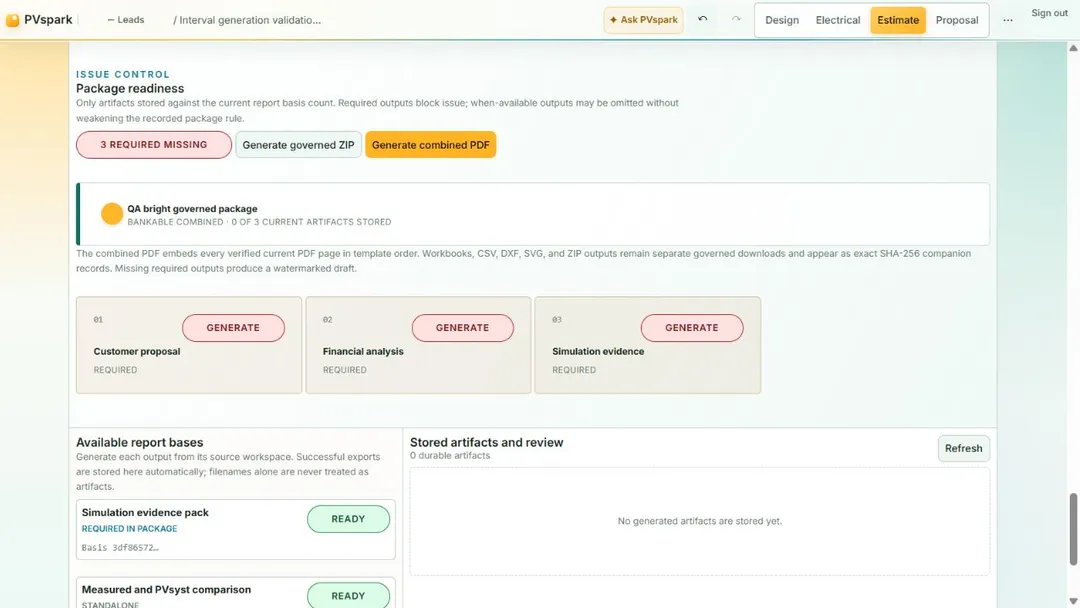Click Required in Package label
Screen dimensions: 1080x608
(129, 529)
